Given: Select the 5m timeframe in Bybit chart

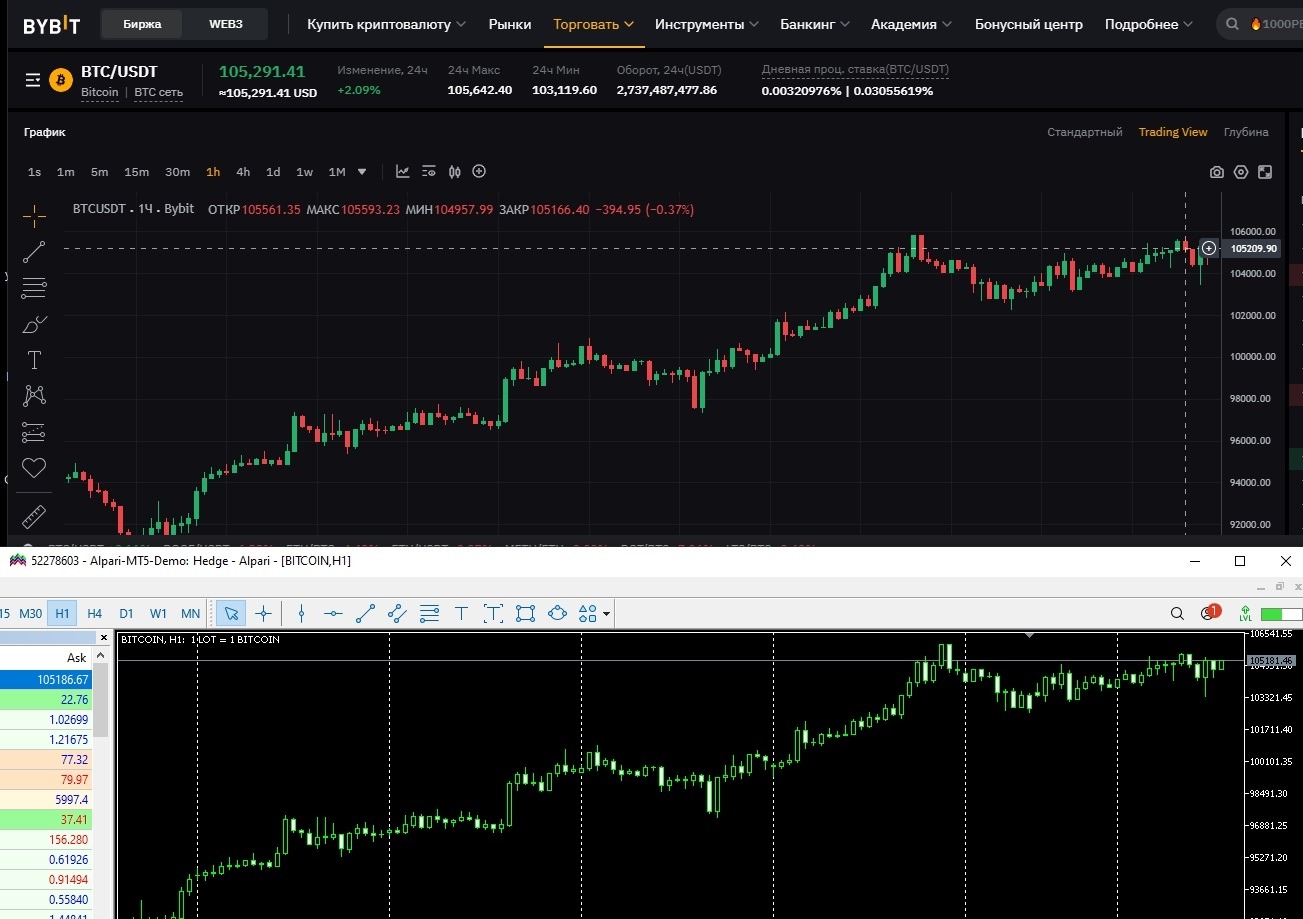Looking at the screenshot, I should pyautogui.click(x=99, y=172).
